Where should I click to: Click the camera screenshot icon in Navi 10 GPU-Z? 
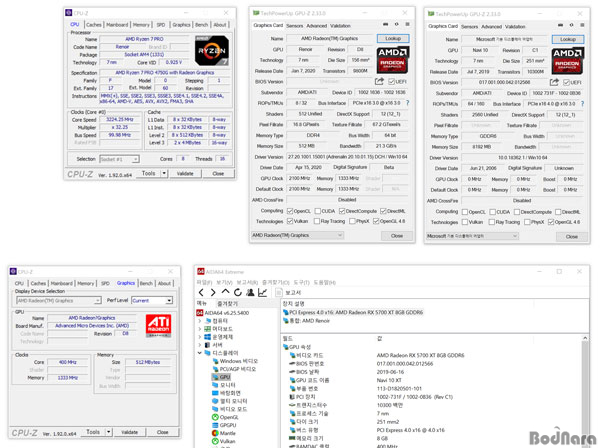tap(560, 25)
